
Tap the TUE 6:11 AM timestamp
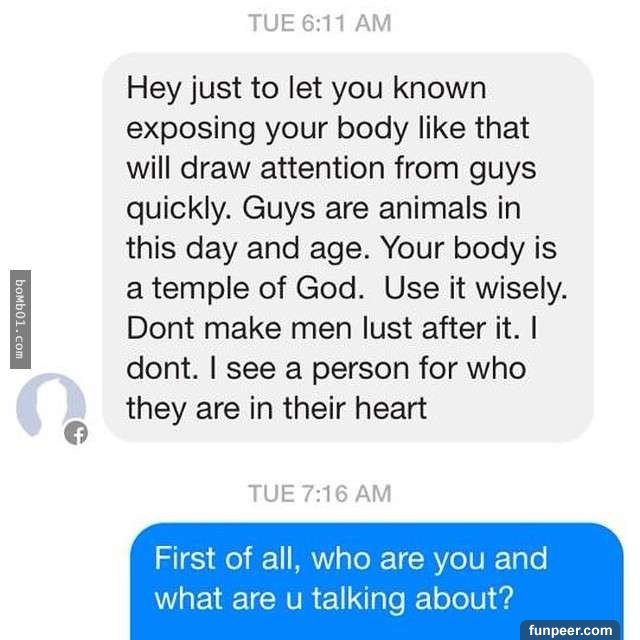click(320, 23)
